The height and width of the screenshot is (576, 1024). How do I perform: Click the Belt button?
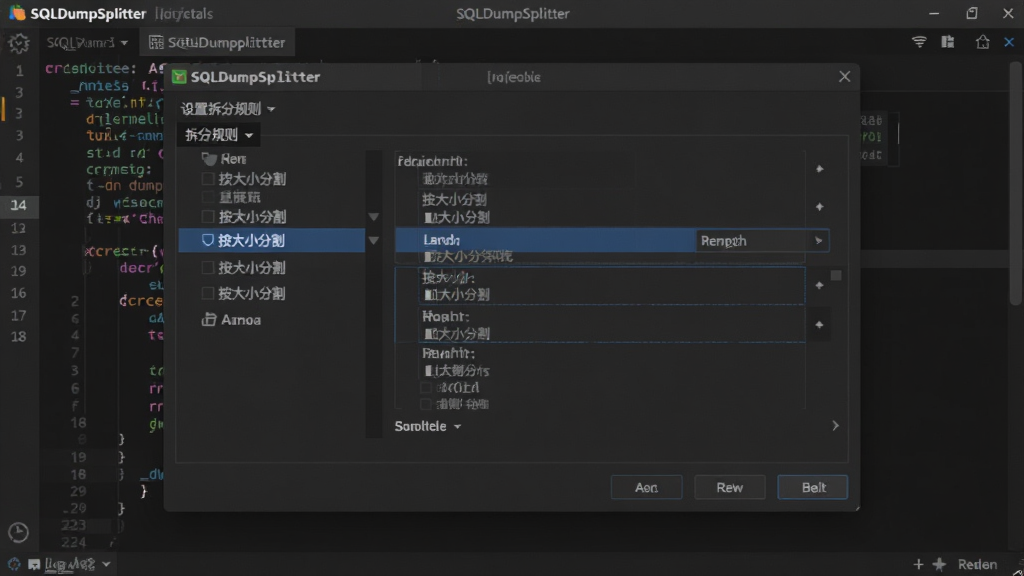[813, 487]
